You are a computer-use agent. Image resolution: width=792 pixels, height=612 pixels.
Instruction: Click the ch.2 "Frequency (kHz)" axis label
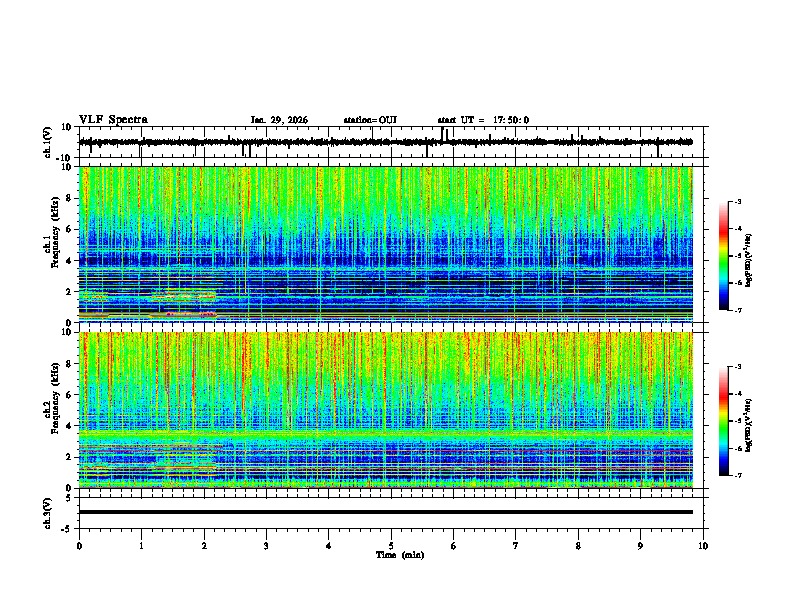click(55, 398)
